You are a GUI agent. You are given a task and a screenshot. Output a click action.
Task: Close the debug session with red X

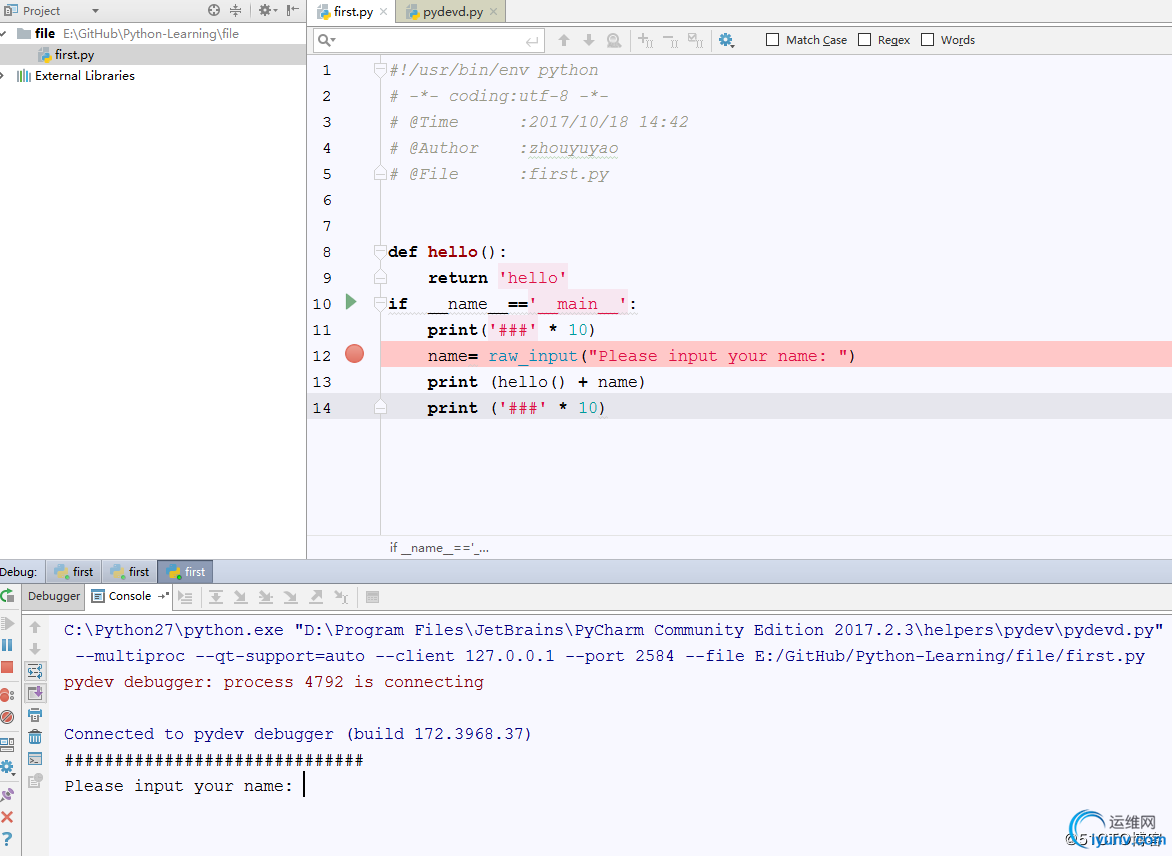coord(7,816)
